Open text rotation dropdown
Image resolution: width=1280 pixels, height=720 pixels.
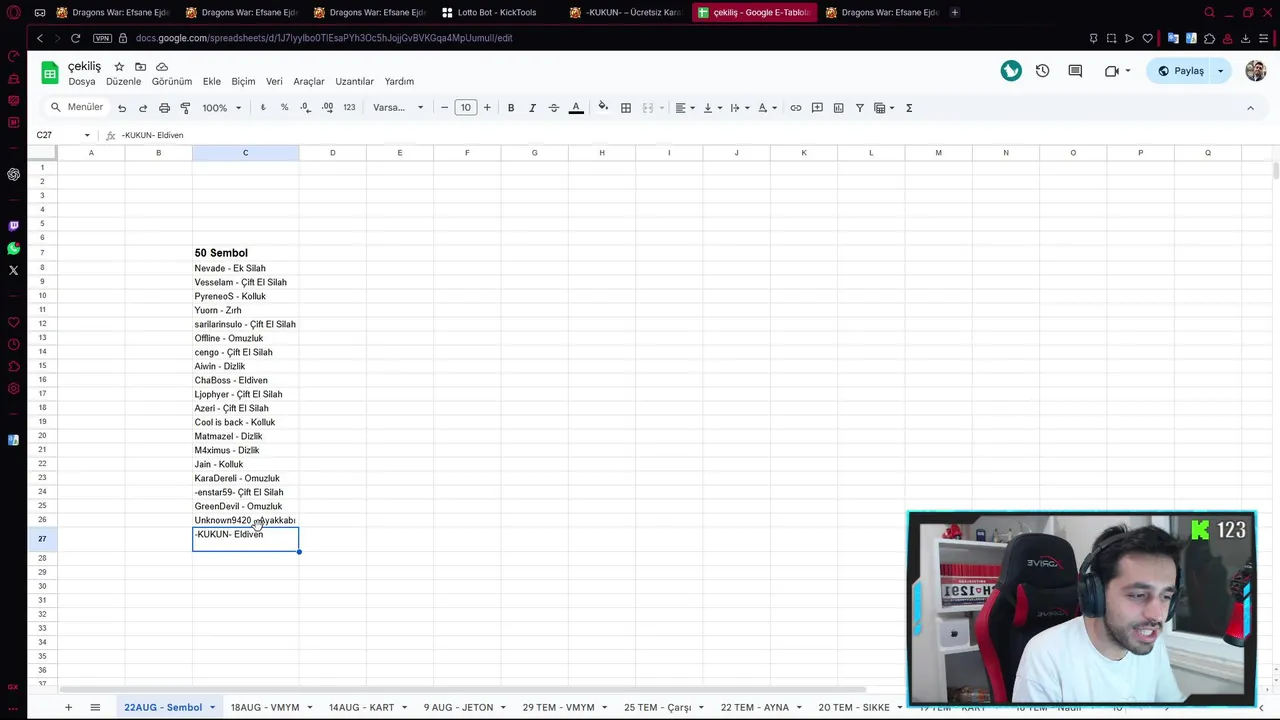766,108
